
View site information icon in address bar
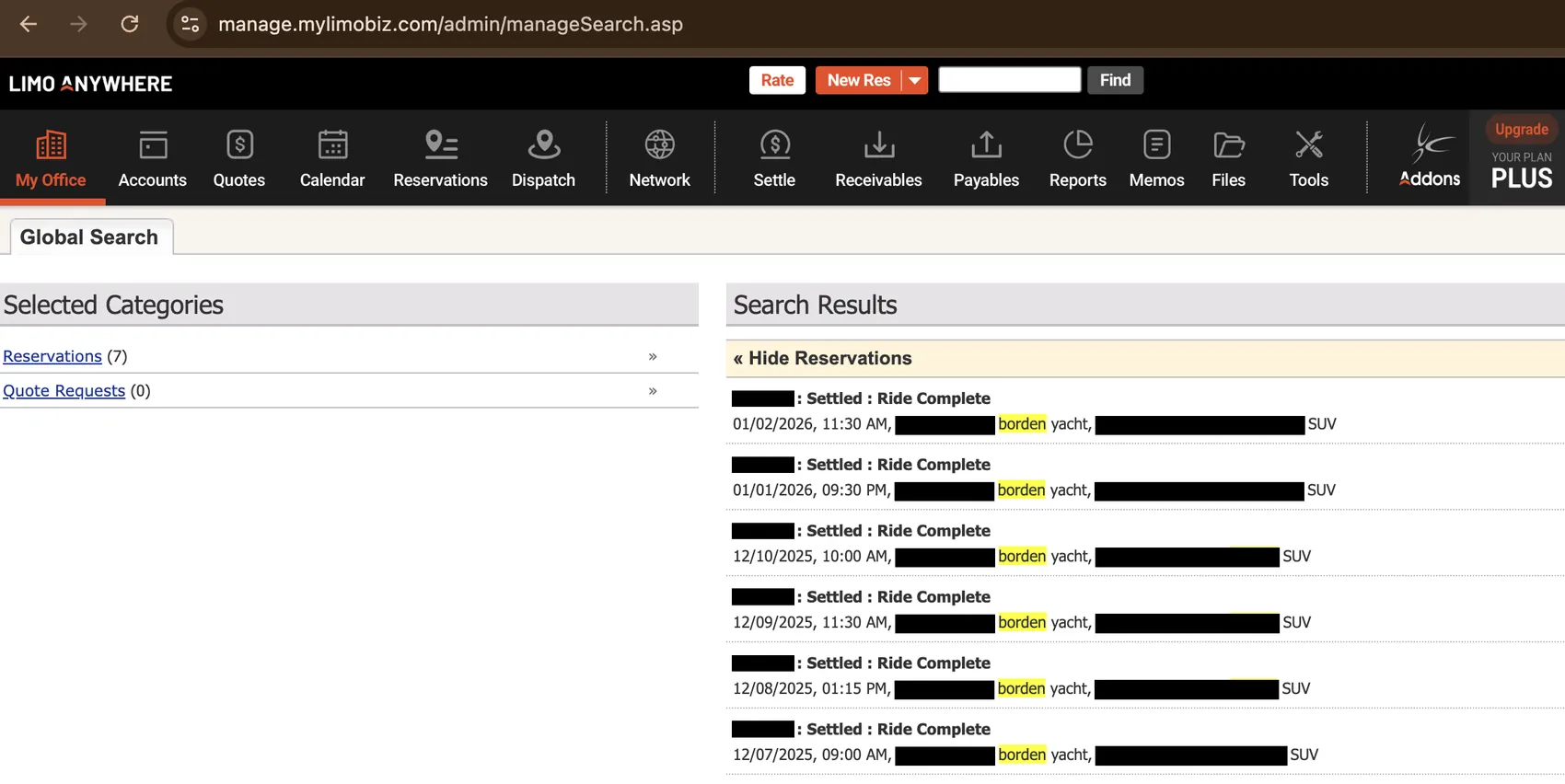click(x=190, y=24)
